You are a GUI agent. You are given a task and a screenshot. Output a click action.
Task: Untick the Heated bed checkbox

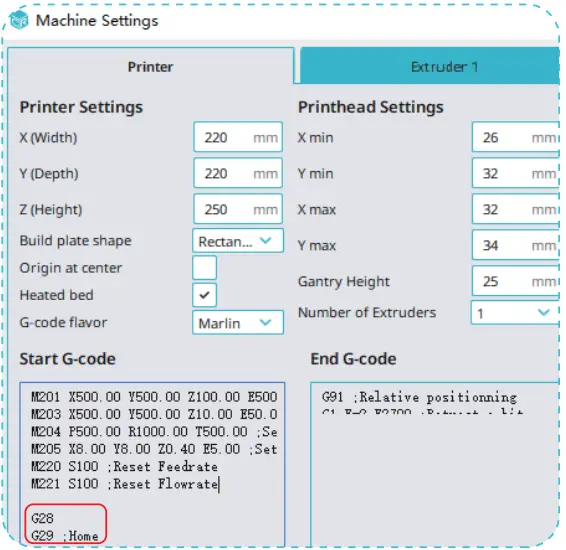click(204, 295)
